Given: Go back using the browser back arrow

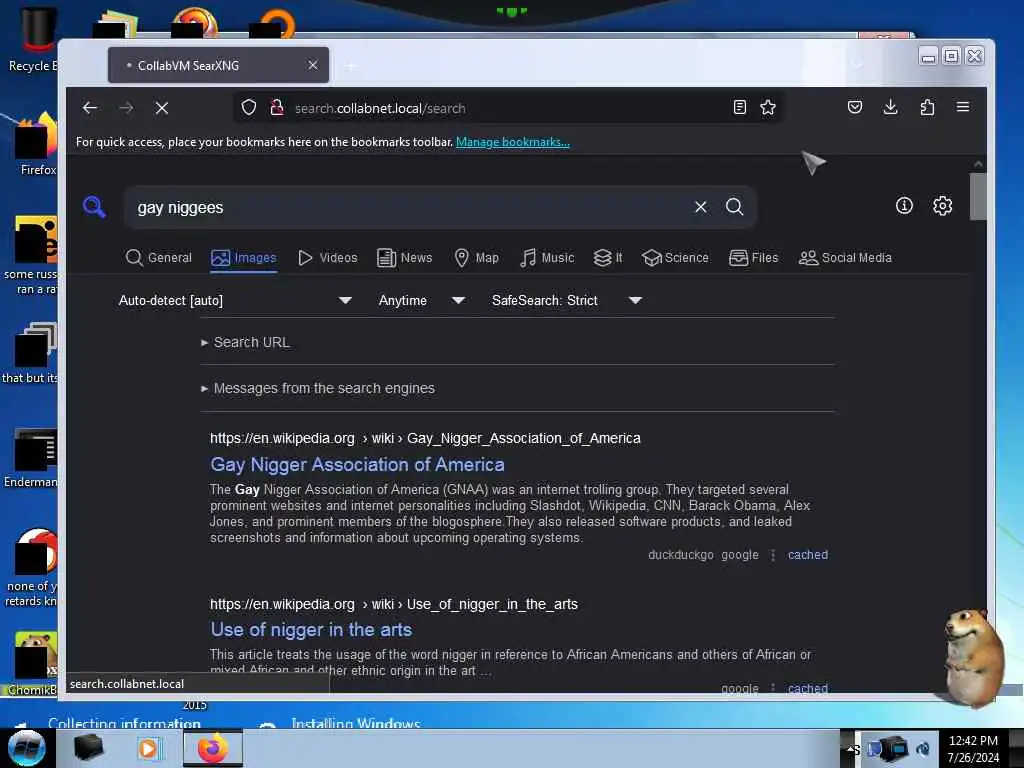Looking at the screenshot, I should point(90,108).
